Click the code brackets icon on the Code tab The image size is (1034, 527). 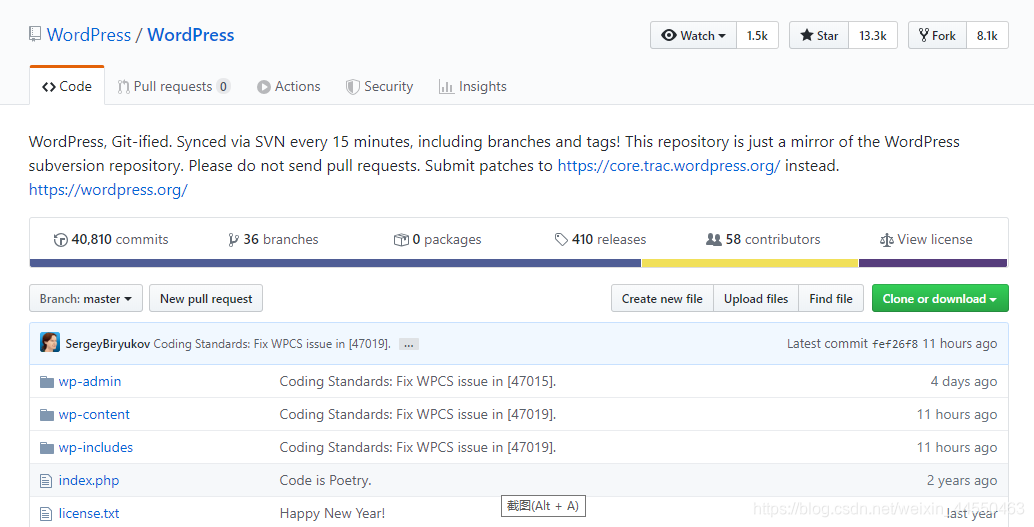(x=49, y=87)
